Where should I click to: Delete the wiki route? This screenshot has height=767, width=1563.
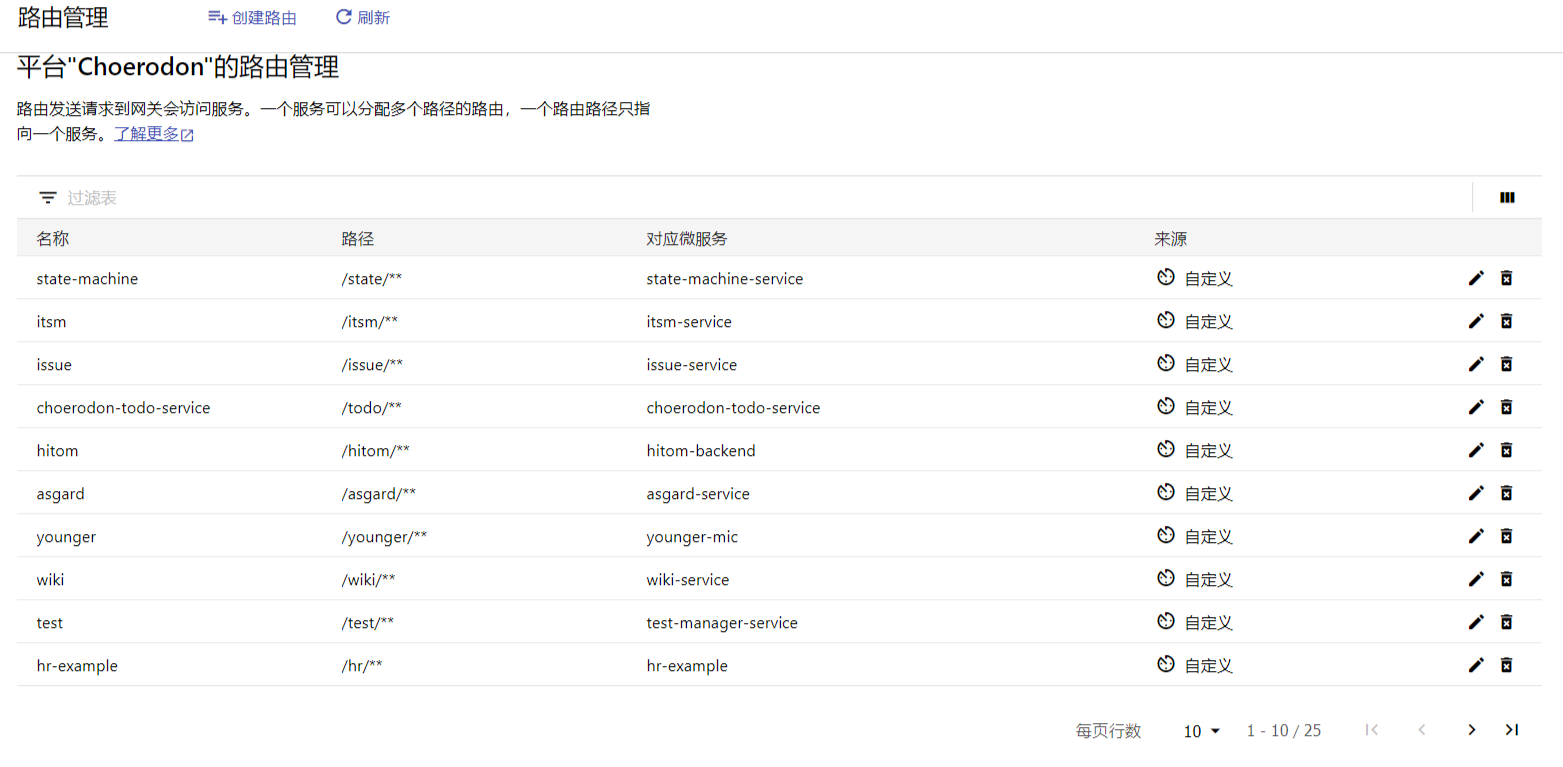click(x=1506, y=579)
